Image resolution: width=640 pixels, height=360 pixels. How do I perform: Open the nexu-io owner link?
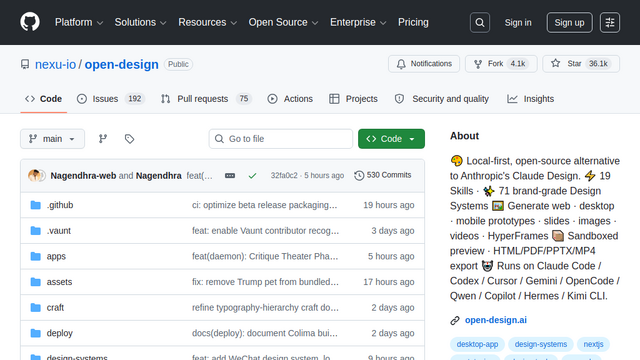56,64
